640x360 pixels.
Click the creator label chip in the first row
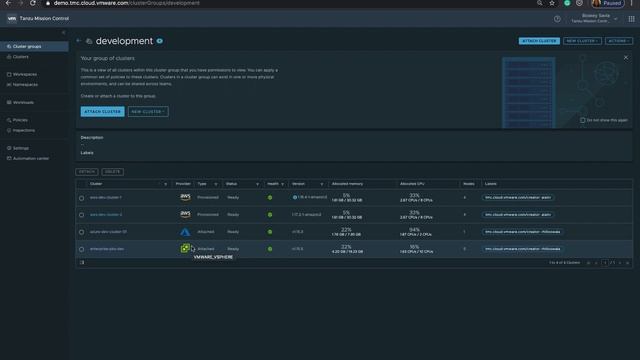click(518, 198)
